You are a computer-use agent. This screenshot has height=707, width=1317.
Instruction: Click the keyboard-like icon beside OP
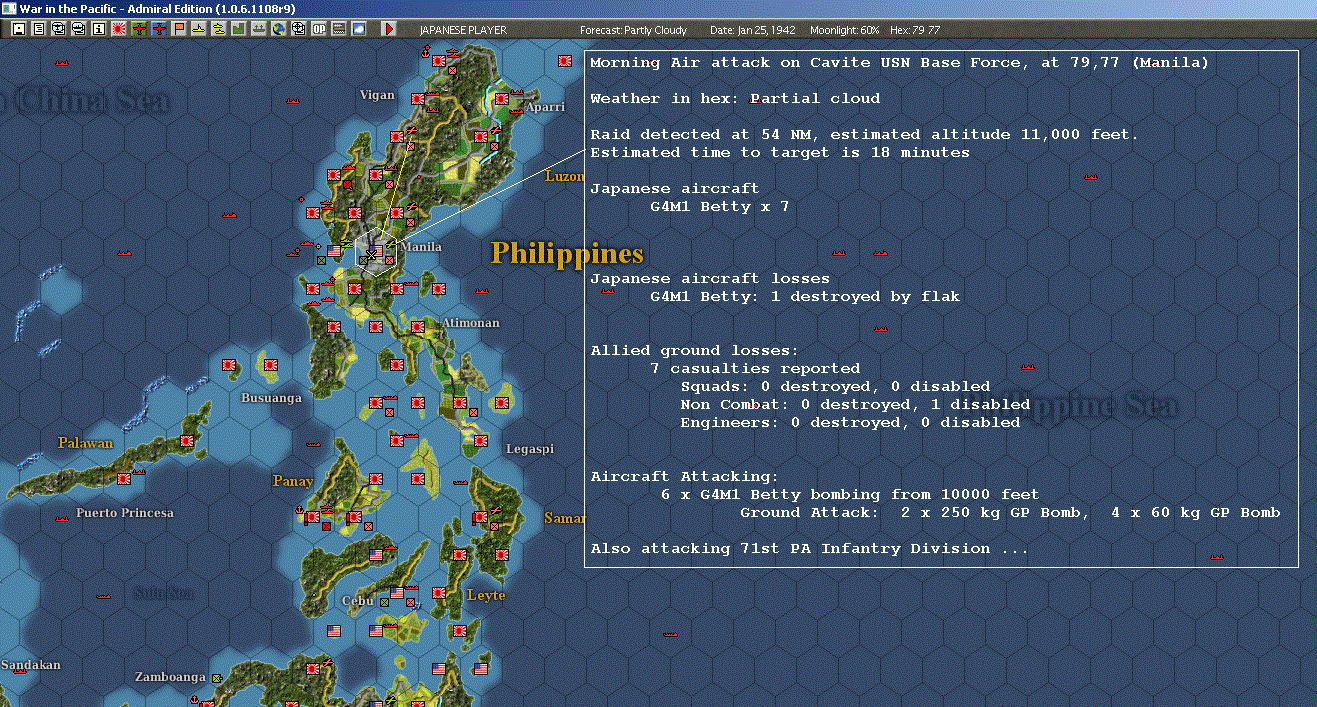click(338, 30)
